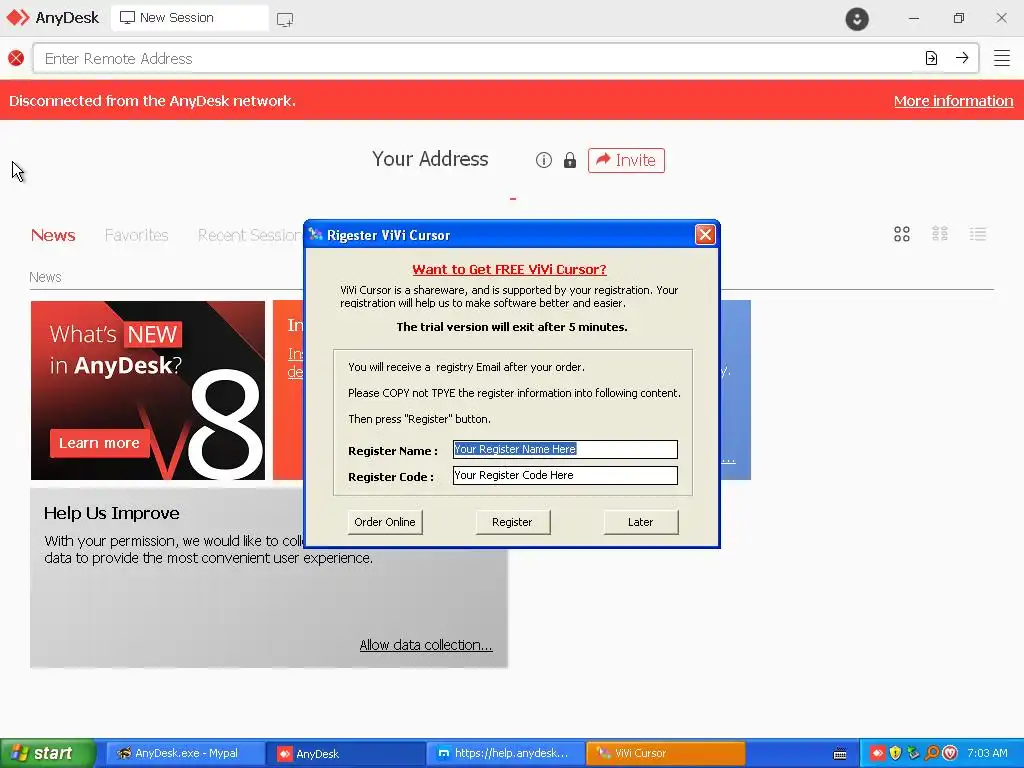This screenshot has height=768, width=1024.
Task: Click the connect arrow in address bar
Action: pyautogui.click(x=962, y=58)
